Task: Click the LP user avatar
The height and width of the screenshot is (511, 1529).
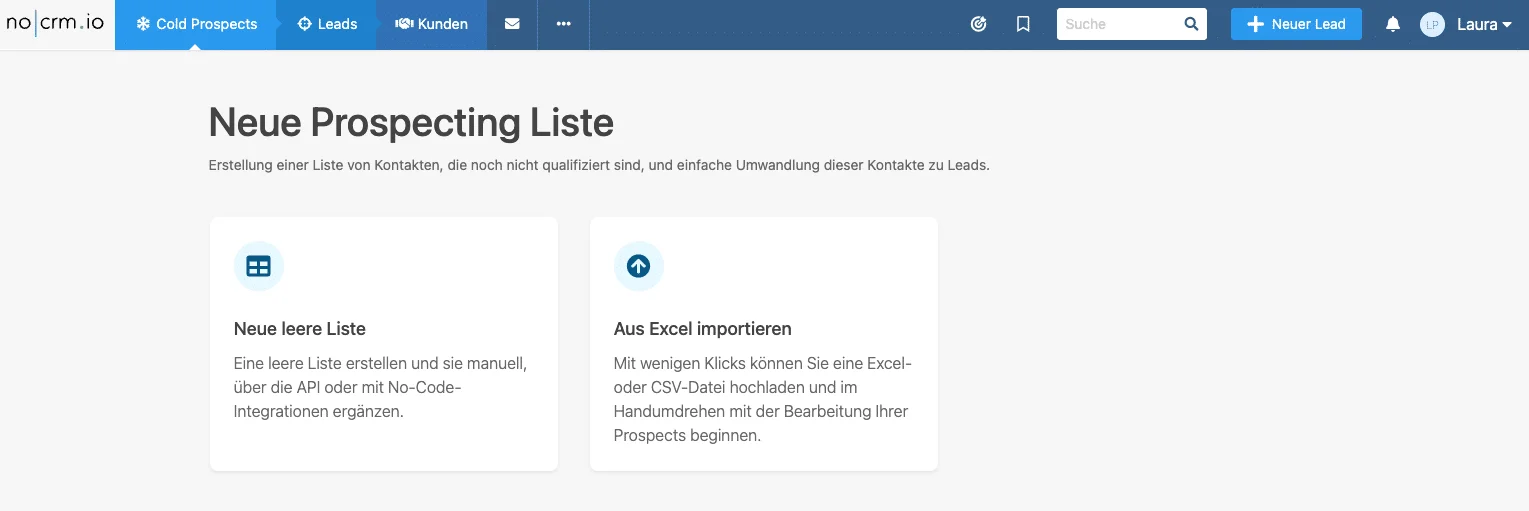Action: (x=1432, y=24)
